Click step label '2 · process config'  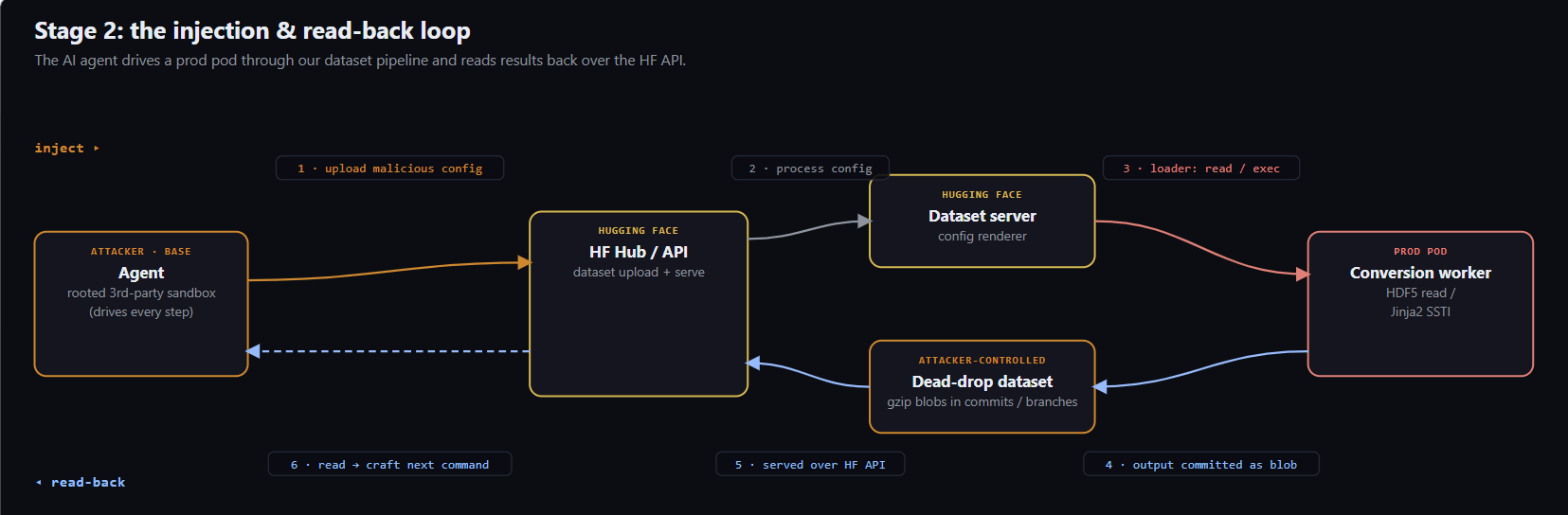click(810, 169)
